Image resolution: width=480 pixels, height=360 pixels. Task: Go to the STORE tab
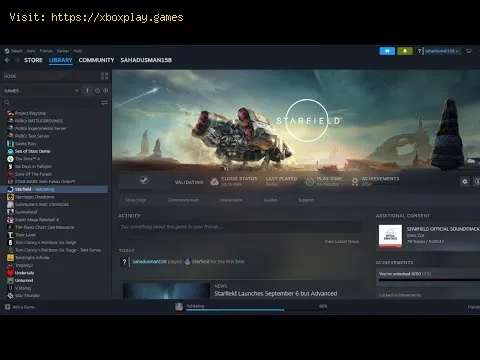[x=33, y=60]
